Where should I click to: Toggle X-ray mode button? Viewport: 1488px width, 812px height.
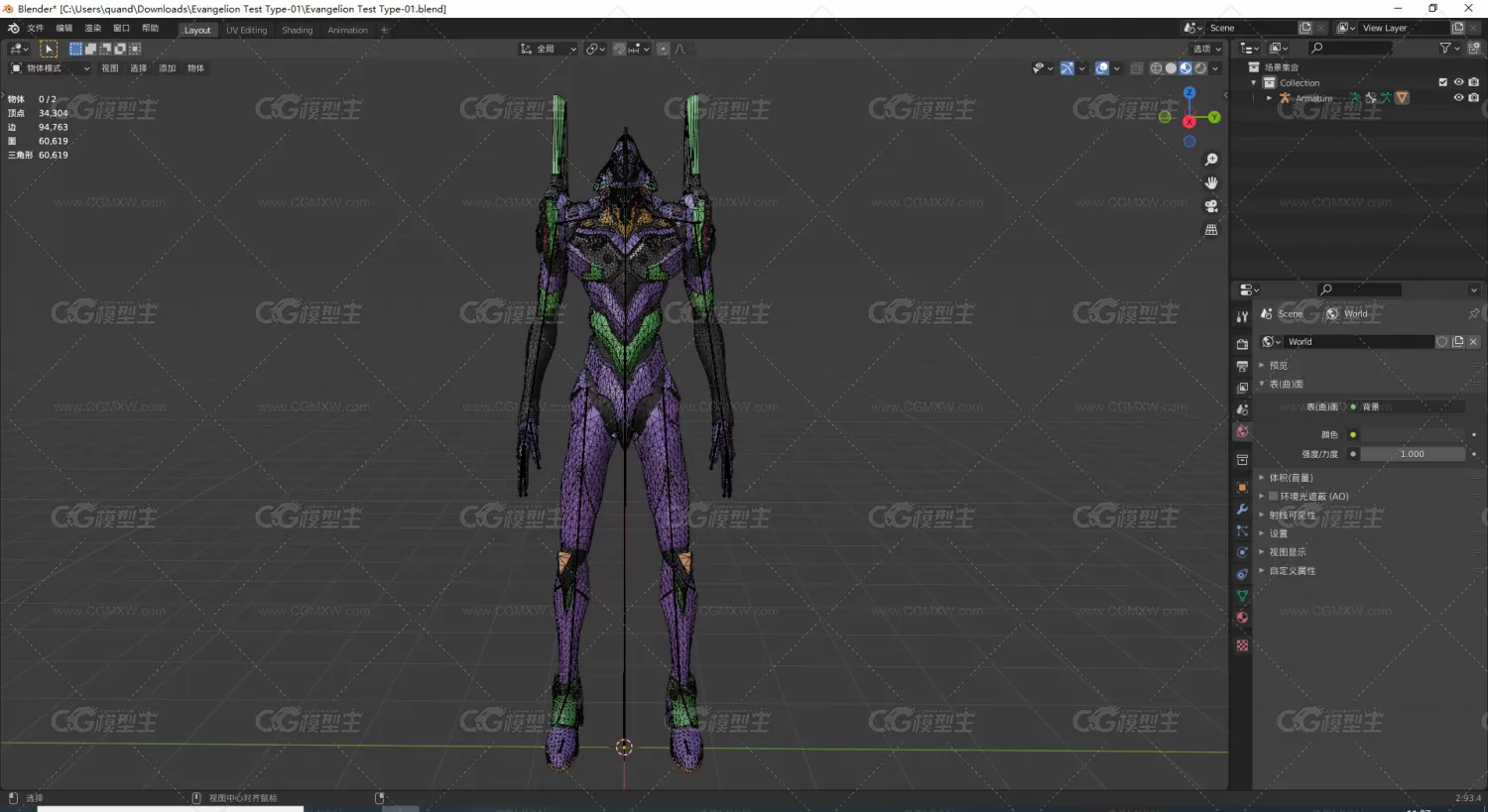pyautogui.click(x=1137, y=68)
